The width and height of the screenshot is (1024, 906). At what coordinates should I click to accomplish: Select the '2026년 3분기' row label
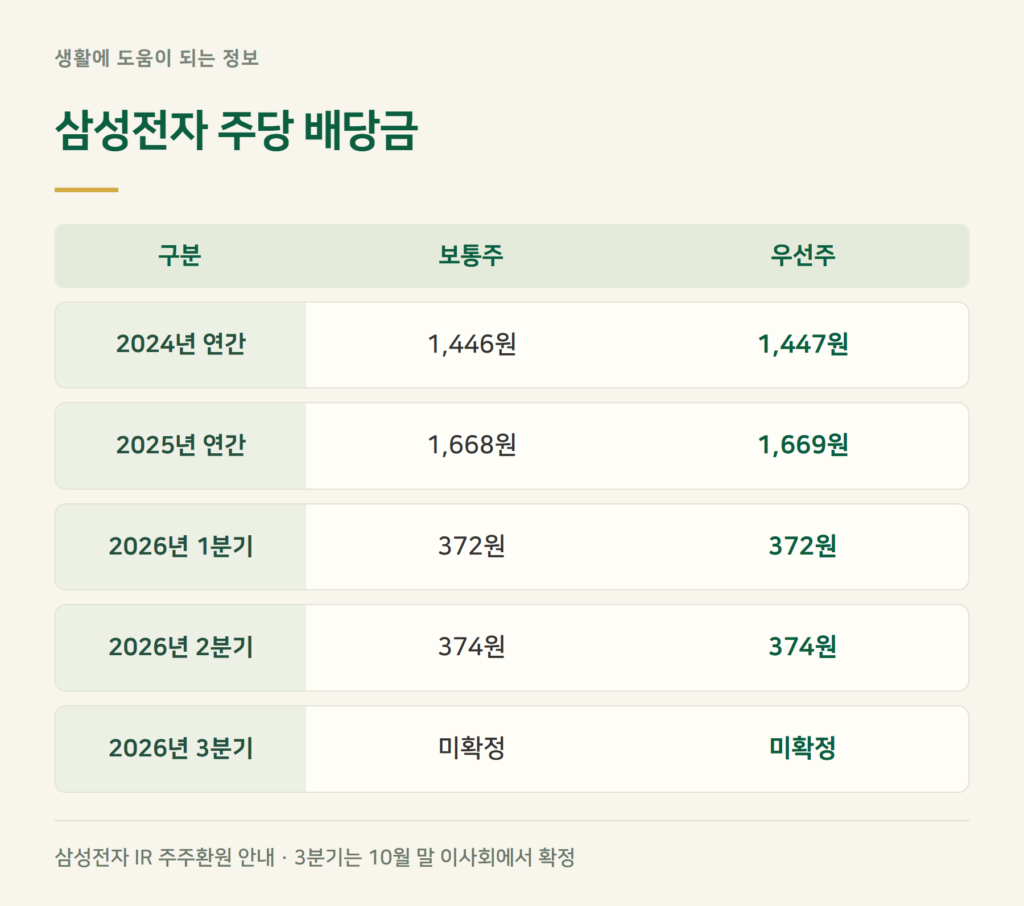pyautogui.click(x=181, y=748)
